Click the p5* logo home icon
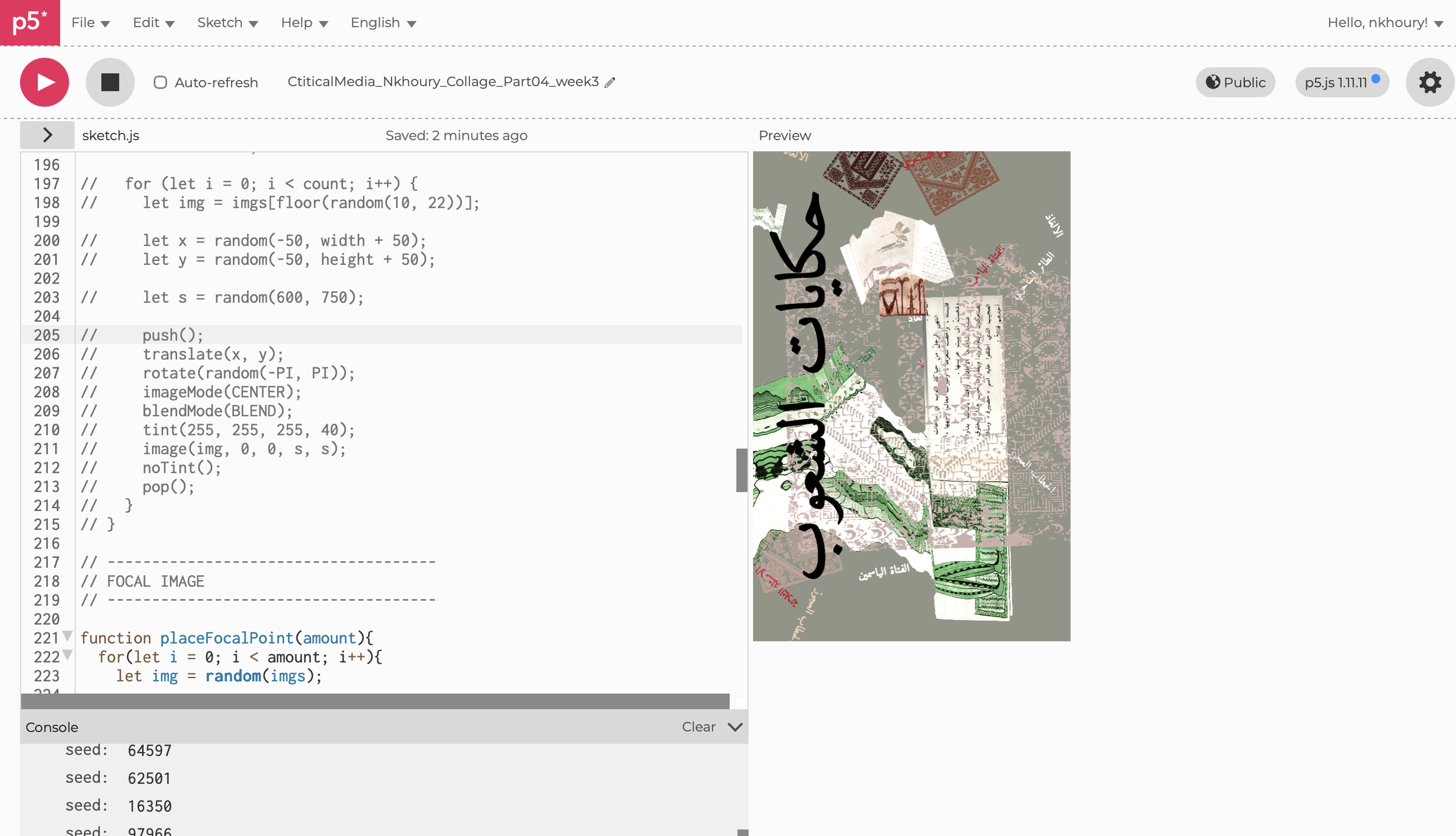The image size is (1456, 836). coord(30,22)
